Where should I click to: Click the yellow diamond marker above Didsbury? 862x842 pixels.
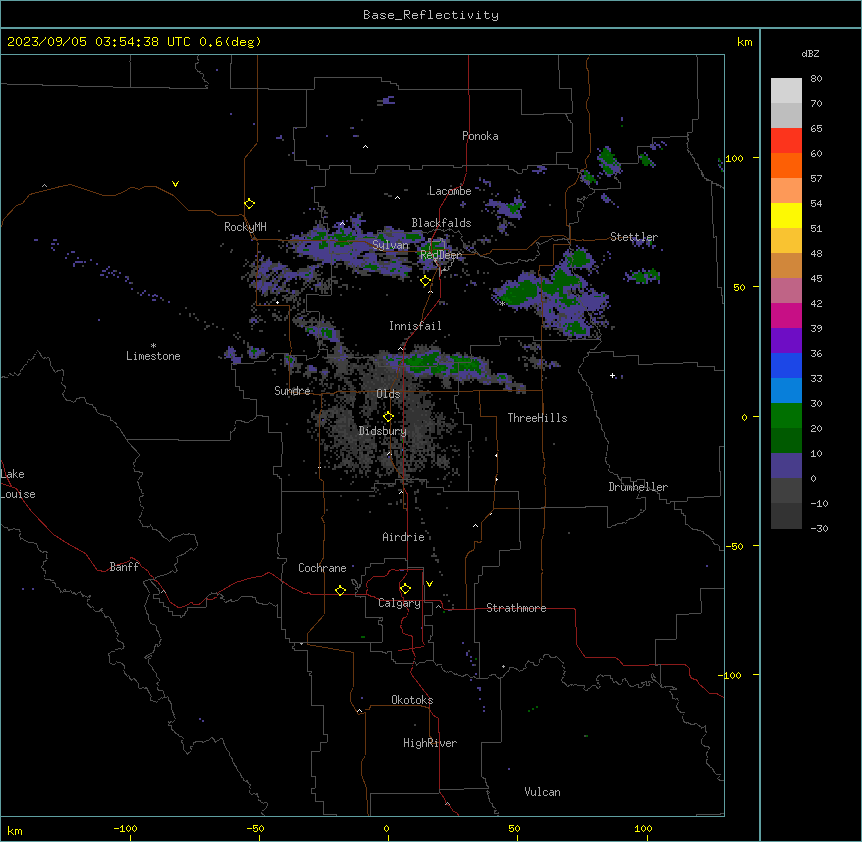point(388,417)
